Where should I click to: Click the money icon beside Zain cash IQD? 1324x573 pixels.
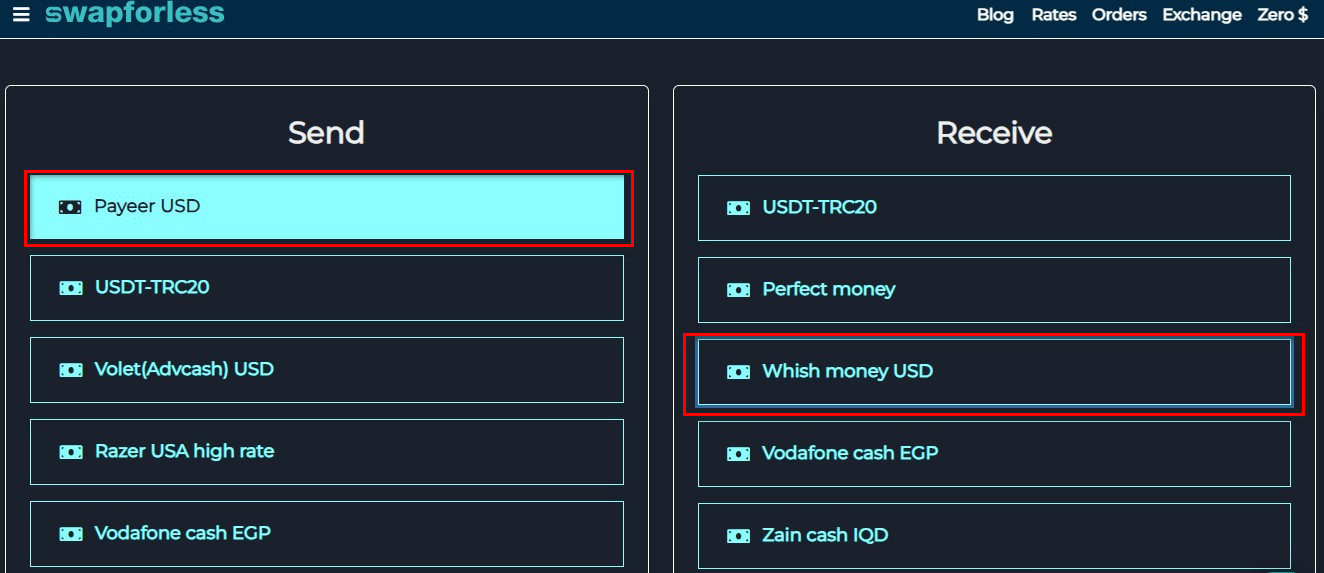pyautogui.click(x=738, y=536)
